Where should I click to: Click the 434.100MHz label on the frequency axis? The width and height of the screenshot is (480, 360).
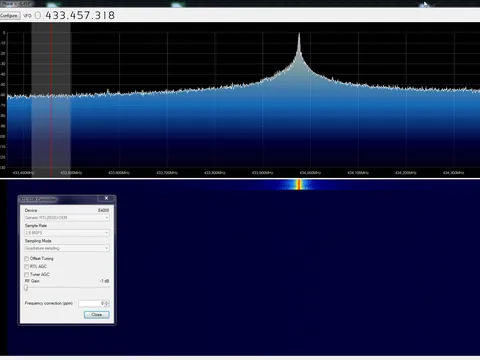point(358,173)
